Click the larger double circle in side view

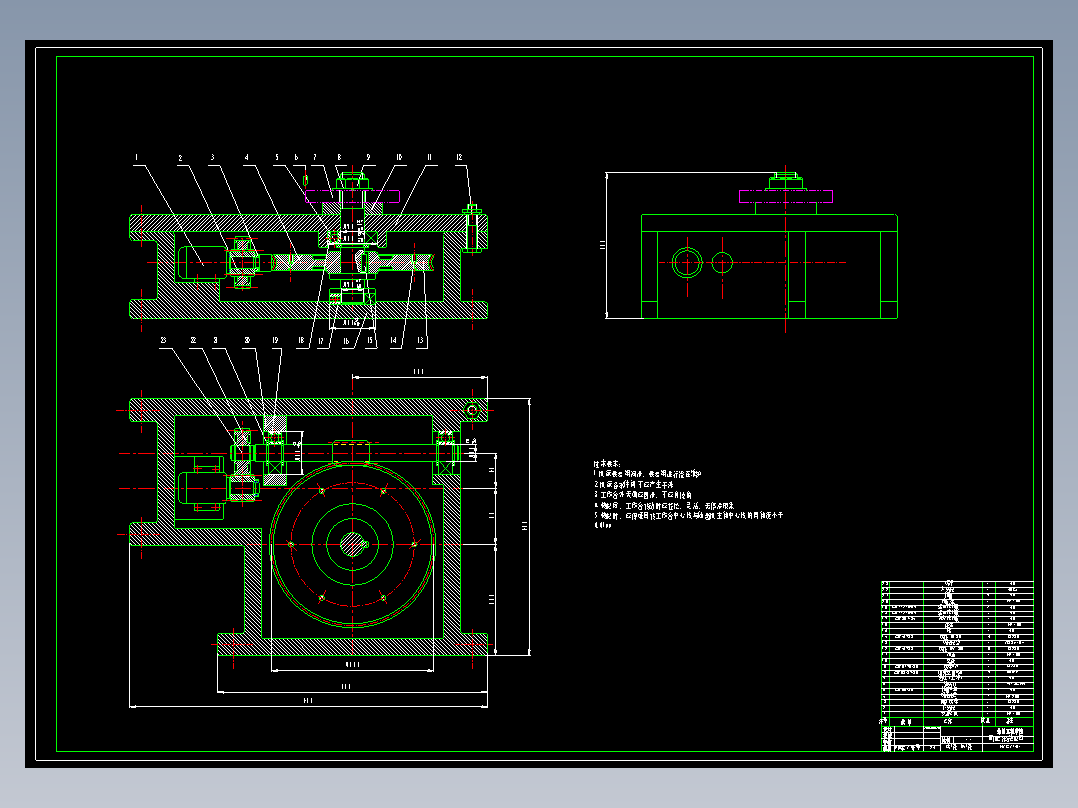coord(687,262)
